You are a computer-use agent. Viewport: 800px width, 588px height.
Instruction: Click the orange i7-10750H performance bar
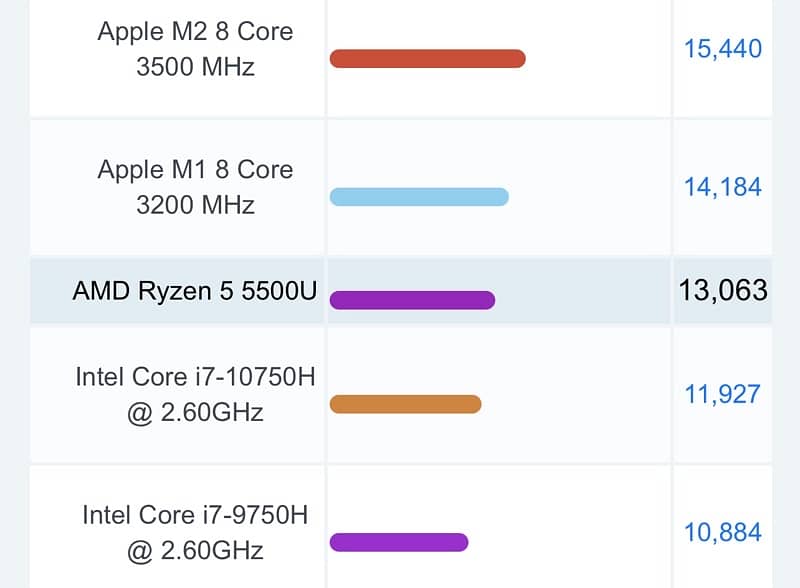[405, 404]
